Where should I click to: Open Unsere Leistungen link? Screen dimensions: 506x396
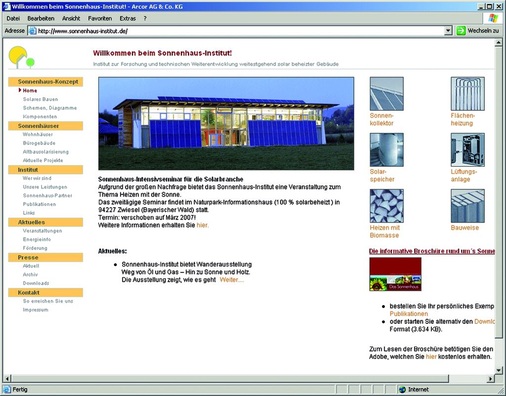click(x=45, y=187)
